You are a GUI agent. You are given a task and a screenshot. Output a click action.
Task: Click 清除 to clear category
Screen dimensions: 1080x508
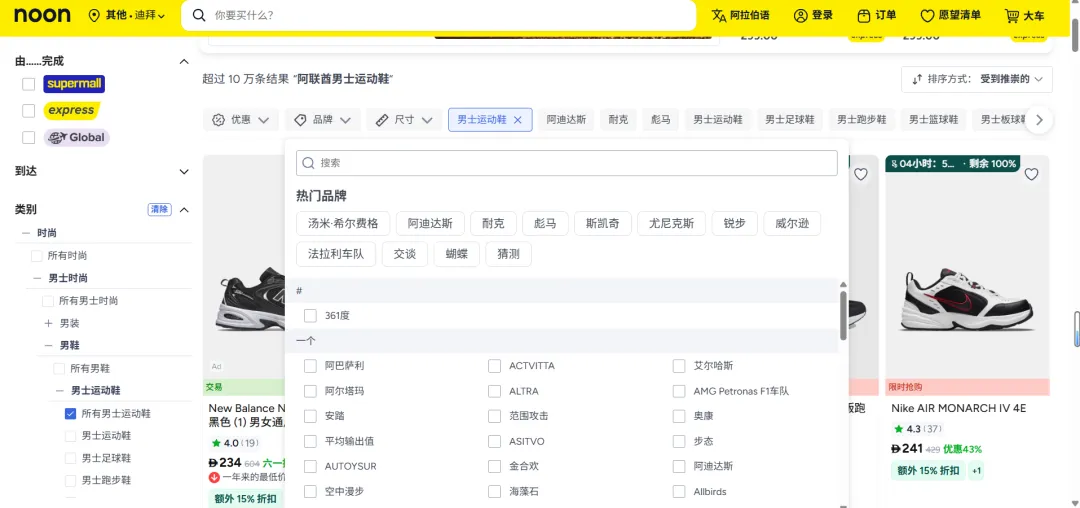click(x=159, y=209)
